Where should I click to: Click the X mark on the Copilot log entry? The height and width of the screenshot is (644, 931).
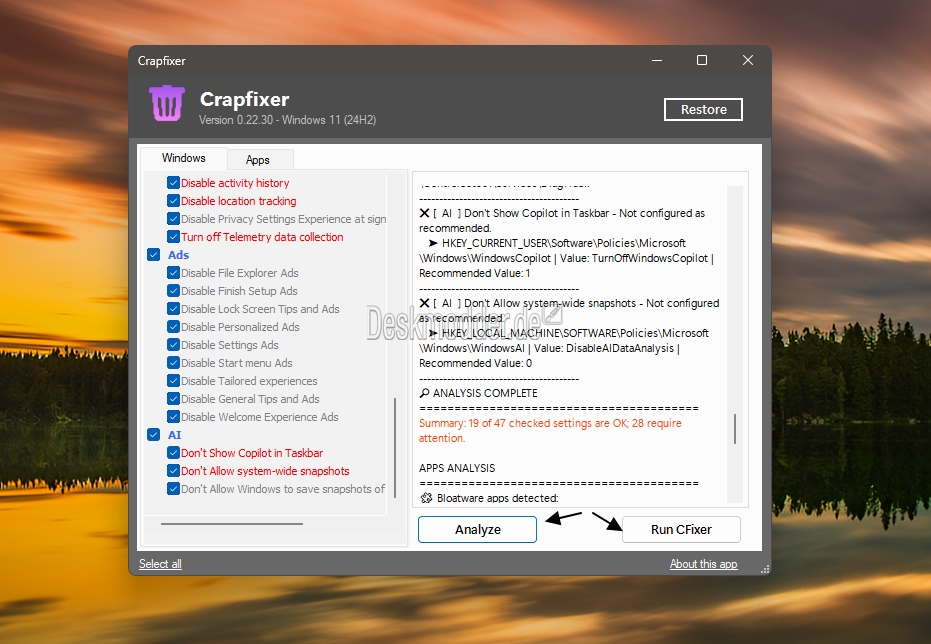(x=425, y=213)
